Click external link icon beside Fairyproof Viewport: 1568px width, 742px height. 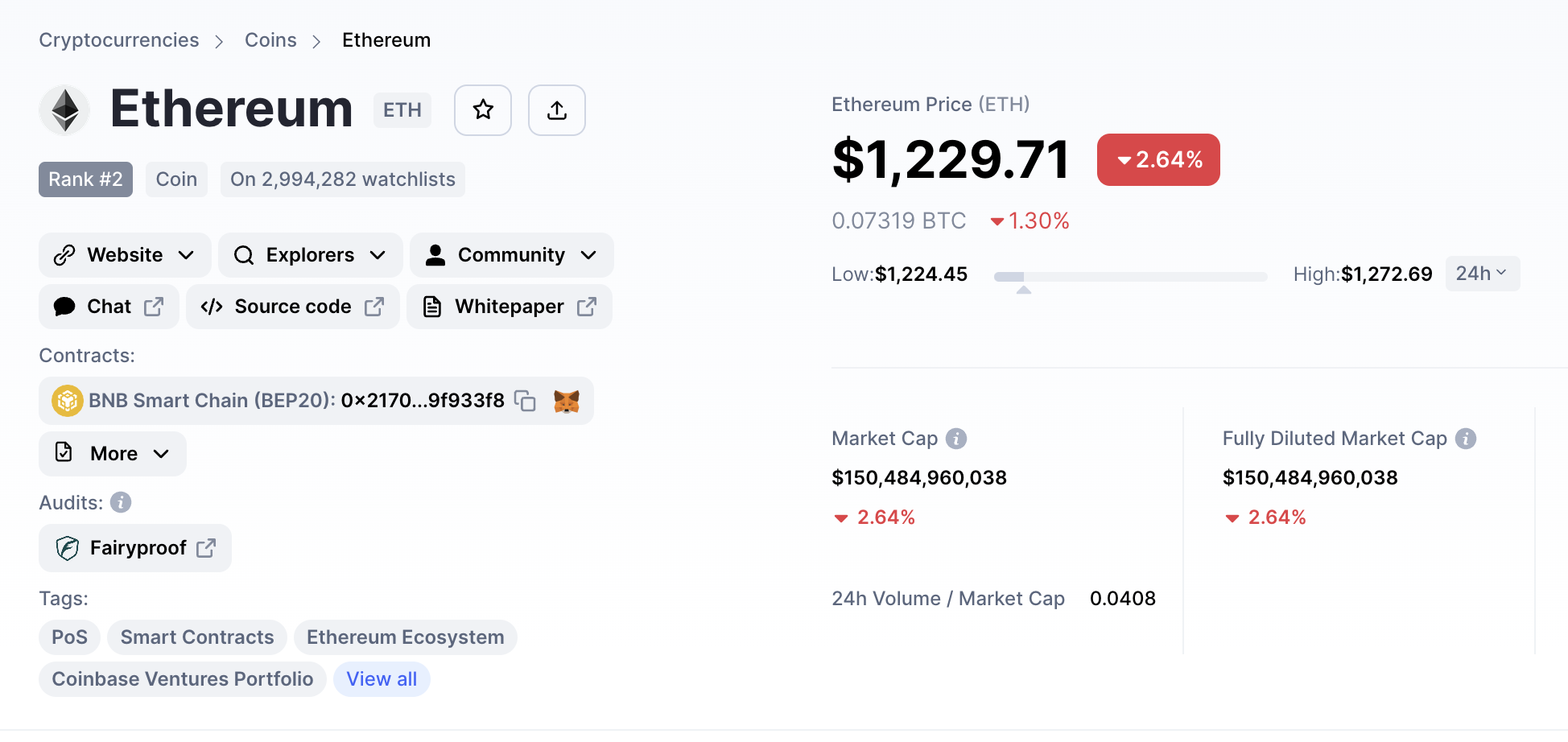click(x=206, y=548)
